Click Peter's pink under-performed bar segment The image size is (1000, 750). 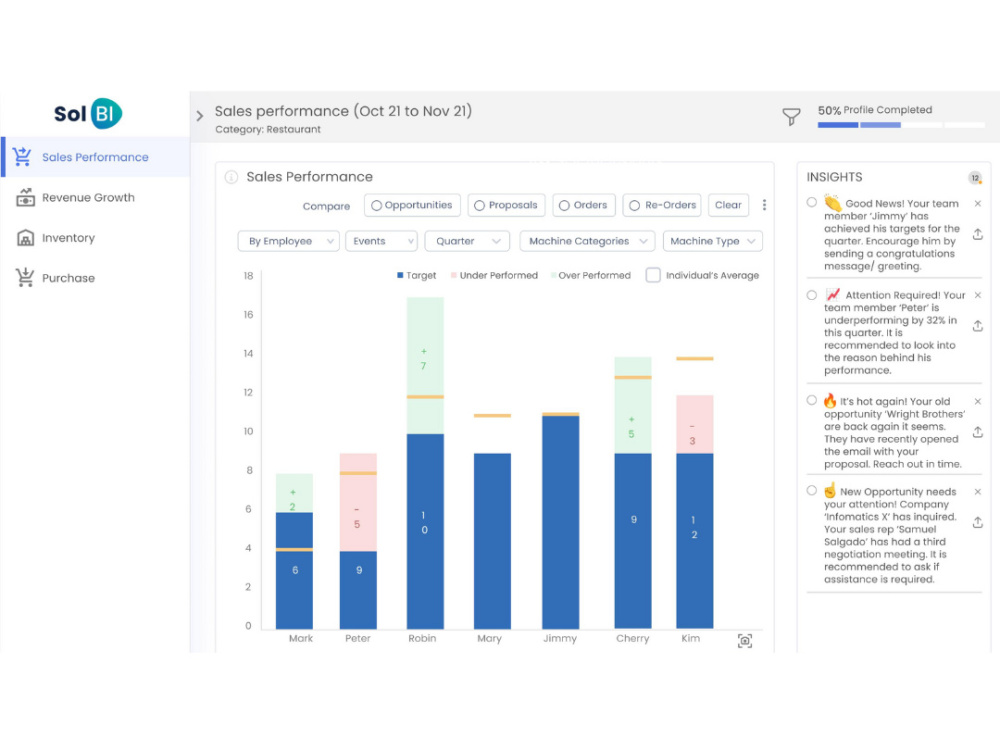point(358,503)
